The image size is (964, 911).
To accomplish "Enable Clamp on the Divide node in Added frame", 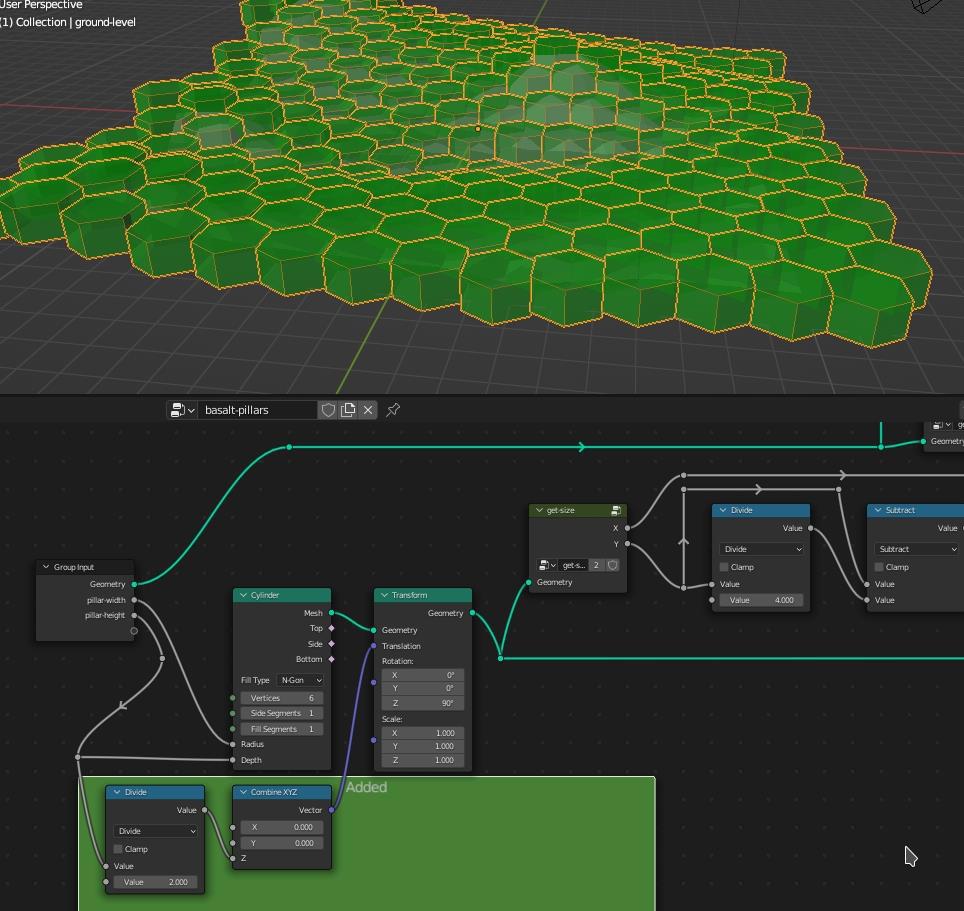I will (x=118, y=849).
